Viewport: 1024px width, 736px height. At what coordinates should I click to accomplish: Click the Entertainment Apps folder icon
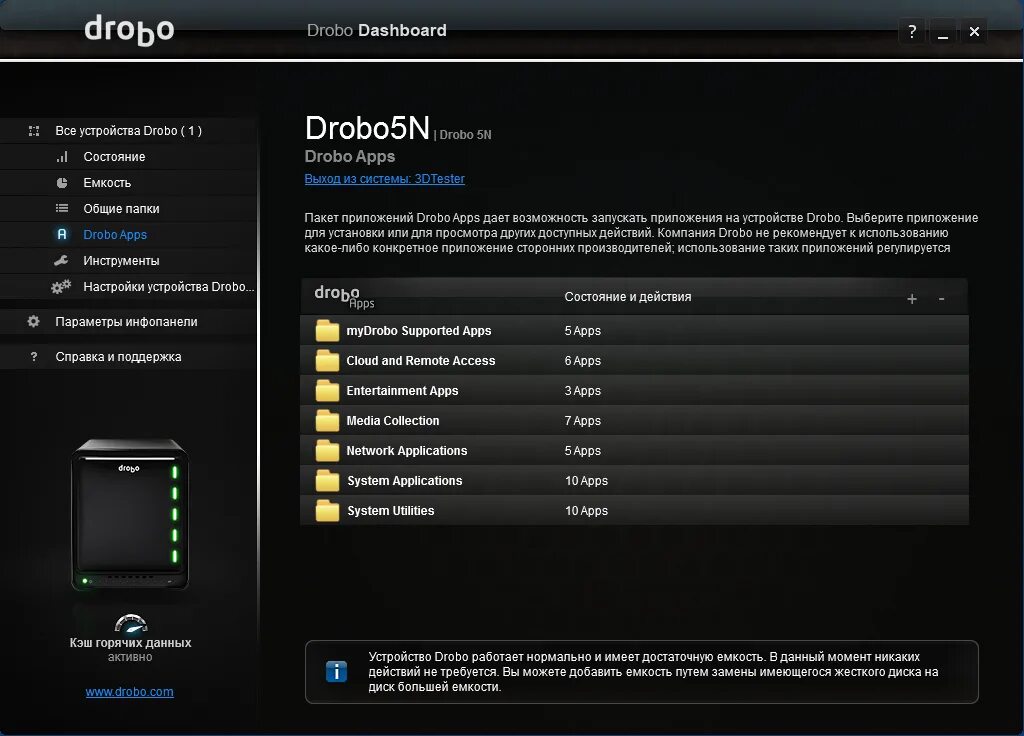click(327, 391)
